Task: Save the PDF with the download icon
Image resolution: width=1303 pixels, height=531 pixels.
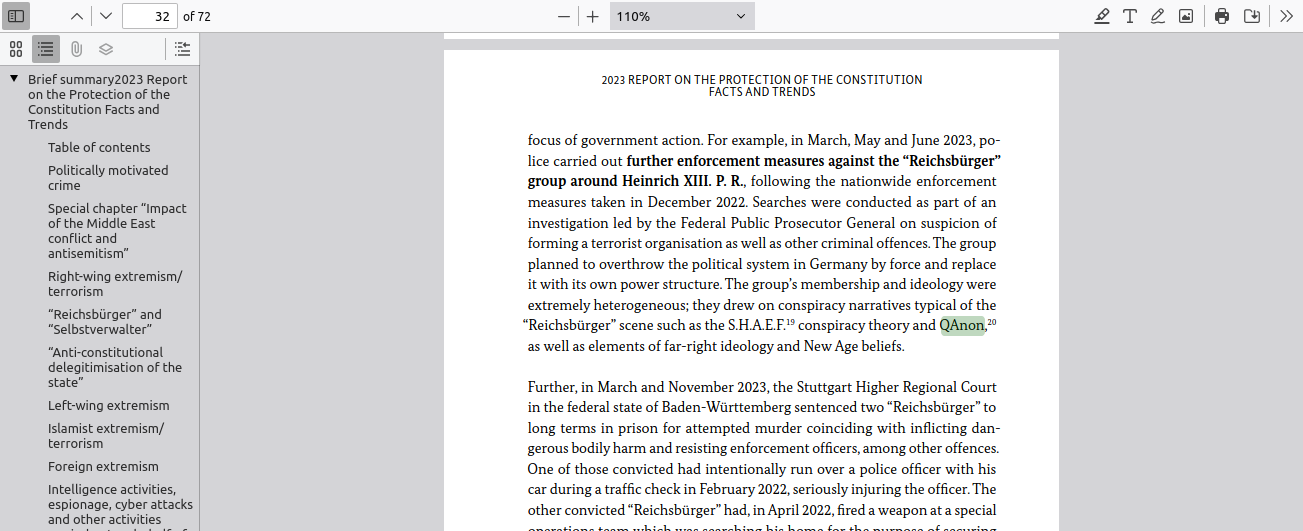Action: click(1251, 16)
